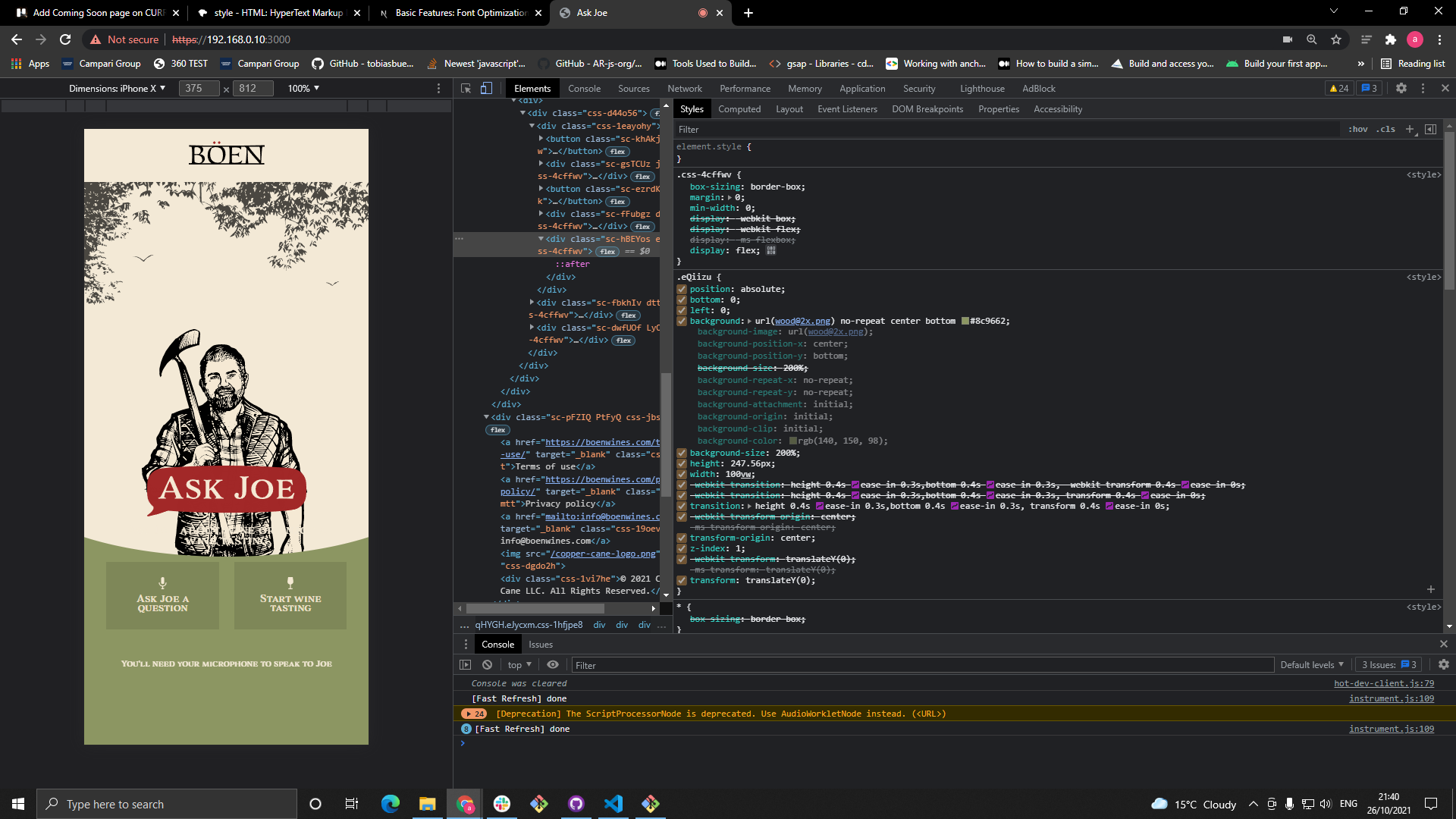1456x819 pixels.
Task: Open the Lighthouse panel tab
Action: click(982, 89)
